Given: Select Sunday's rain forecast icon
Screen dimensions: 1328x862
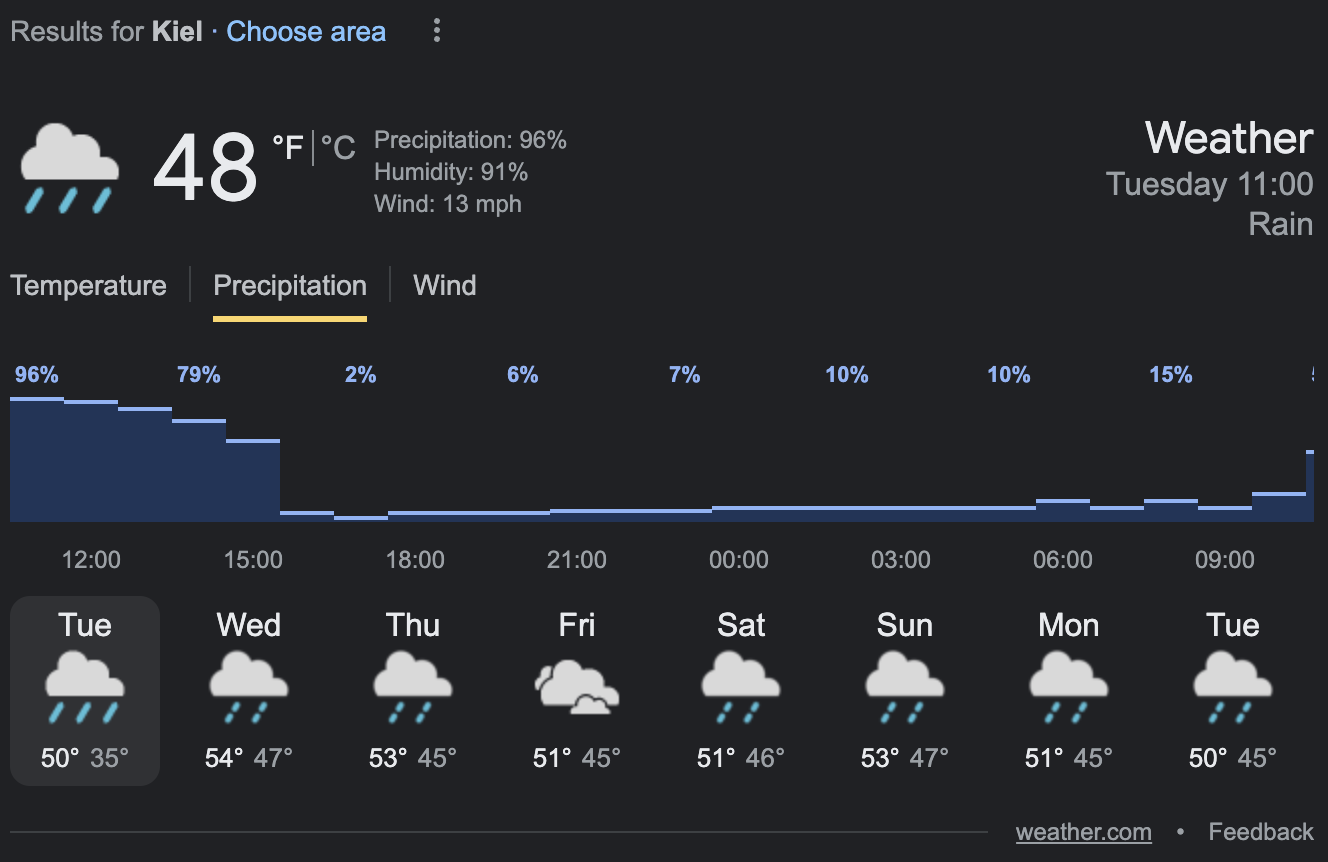Looking at the screenshot, I should coord(904,687).
